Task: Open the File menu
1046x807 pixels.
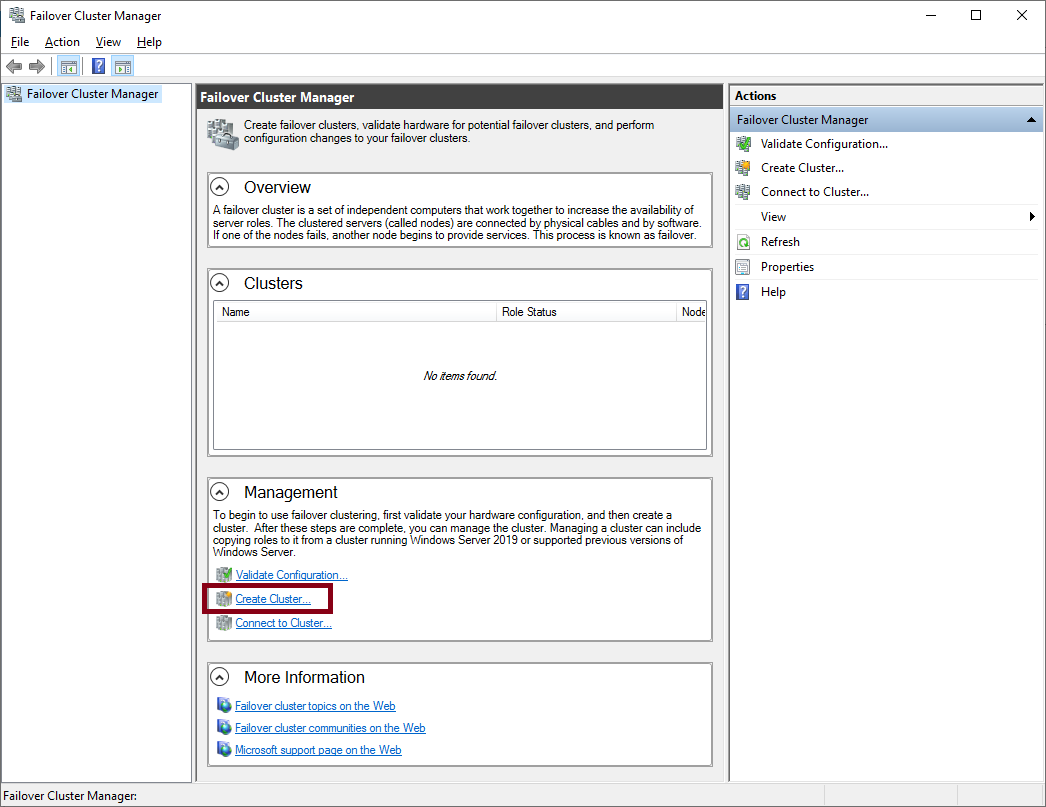Action: [x=20, y=42]
